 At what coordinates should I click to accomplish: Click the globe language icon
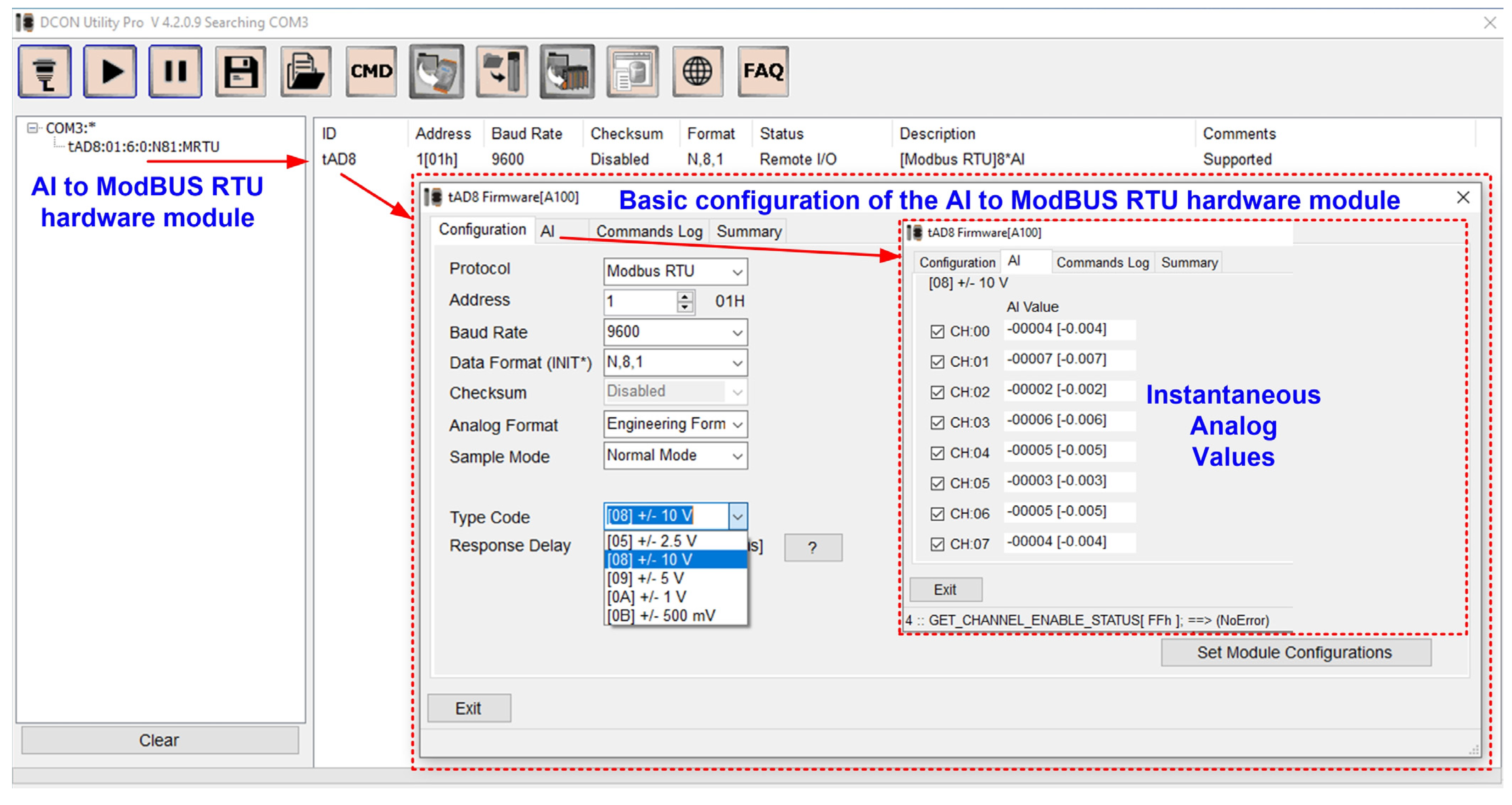(697, 72)
